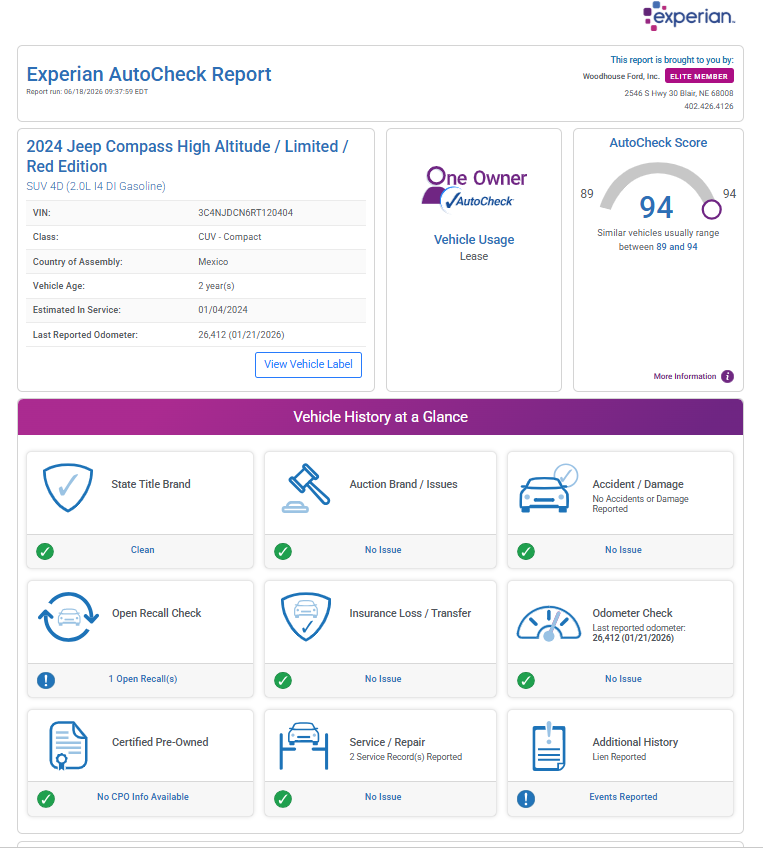Click blue alert icon beside 1 Open Recall(s)

46,680
